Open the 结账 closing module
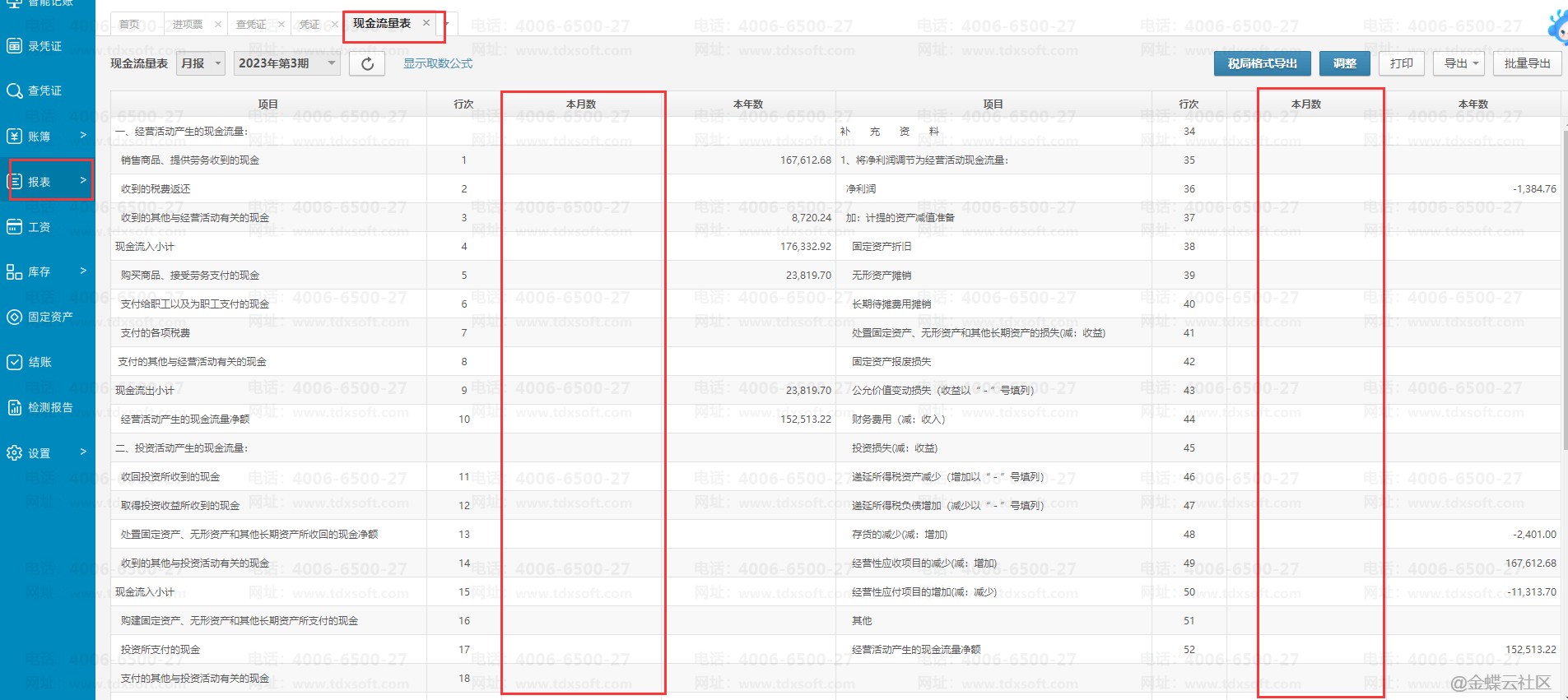The width and height of the screenshot is (1568, 700). click(40, 362)
